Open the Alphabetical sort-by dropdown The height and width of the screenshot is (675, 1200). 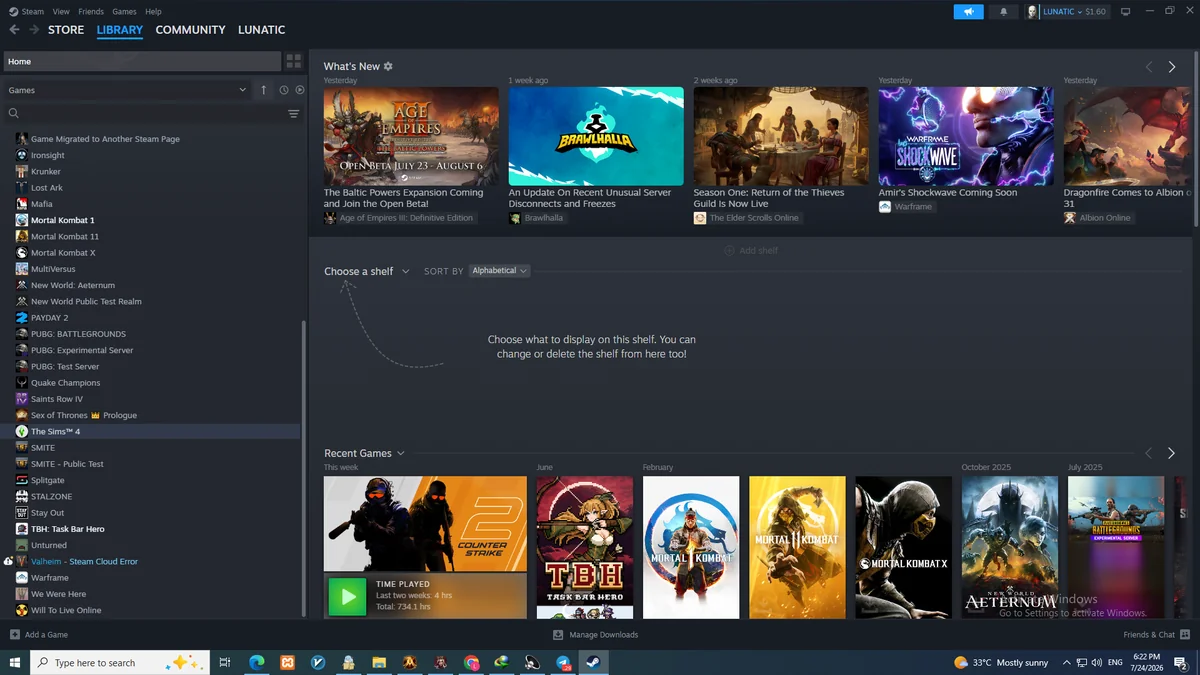tap(499, 271)
